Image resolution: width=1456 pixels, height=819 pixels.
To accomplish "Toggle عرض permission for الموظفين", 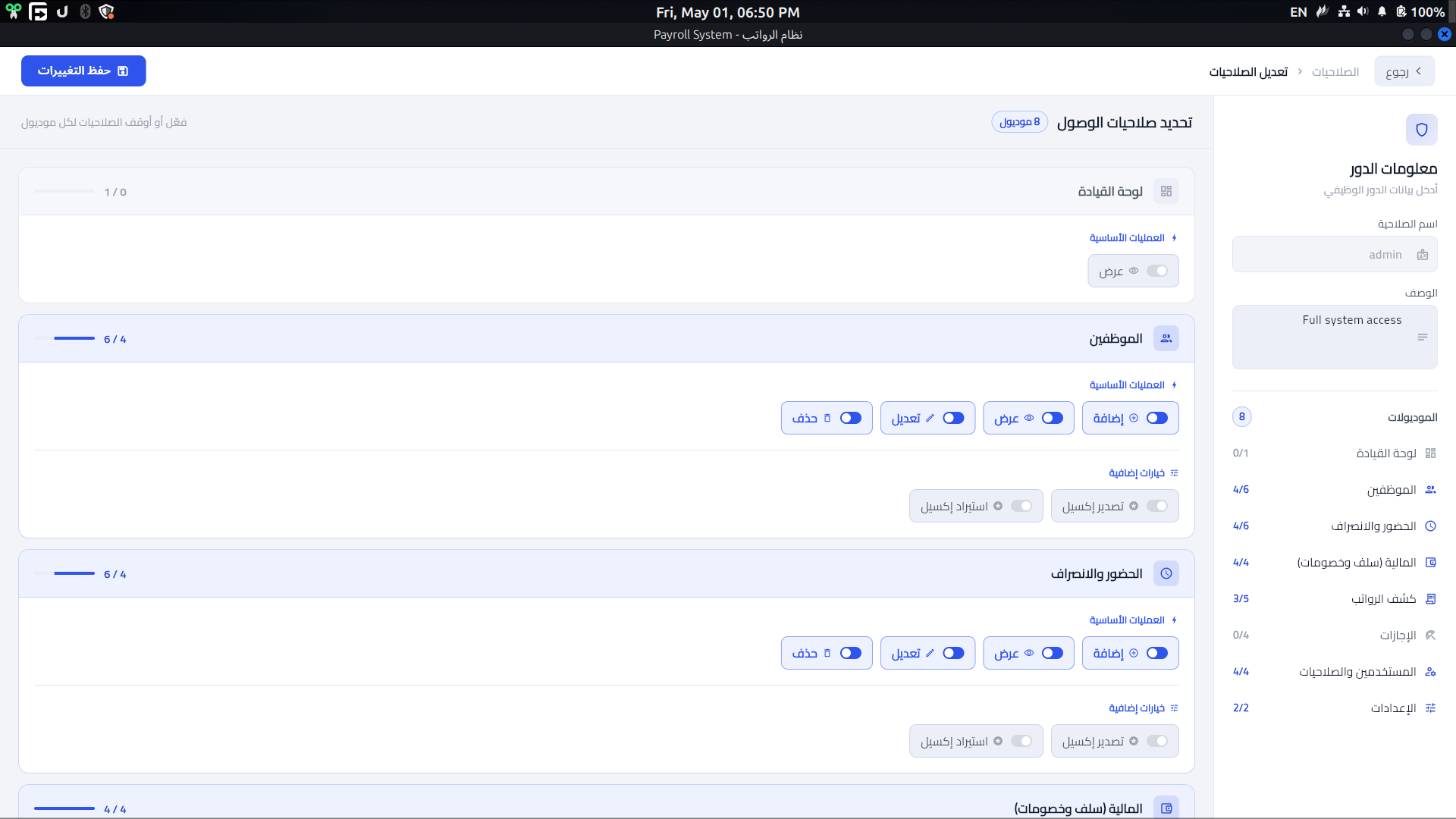I will (1053, 418).
